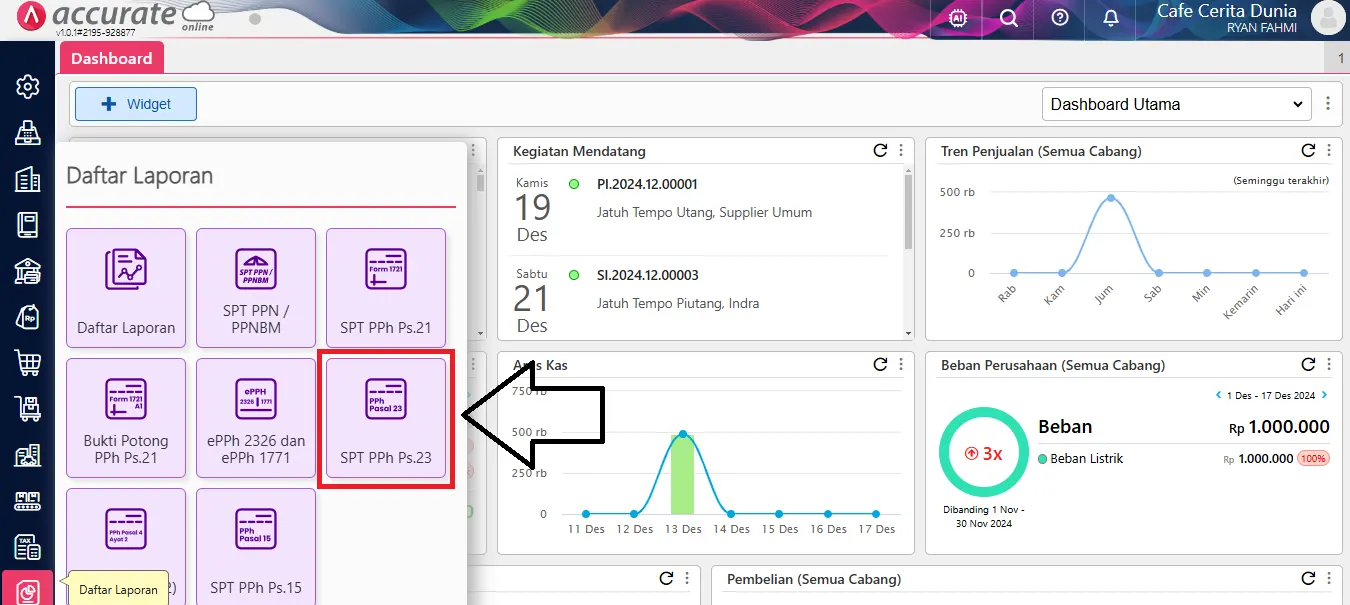Open settings gear in left sidebar
The height and width of the screenshot is (605, 1350).
[28, 87]
